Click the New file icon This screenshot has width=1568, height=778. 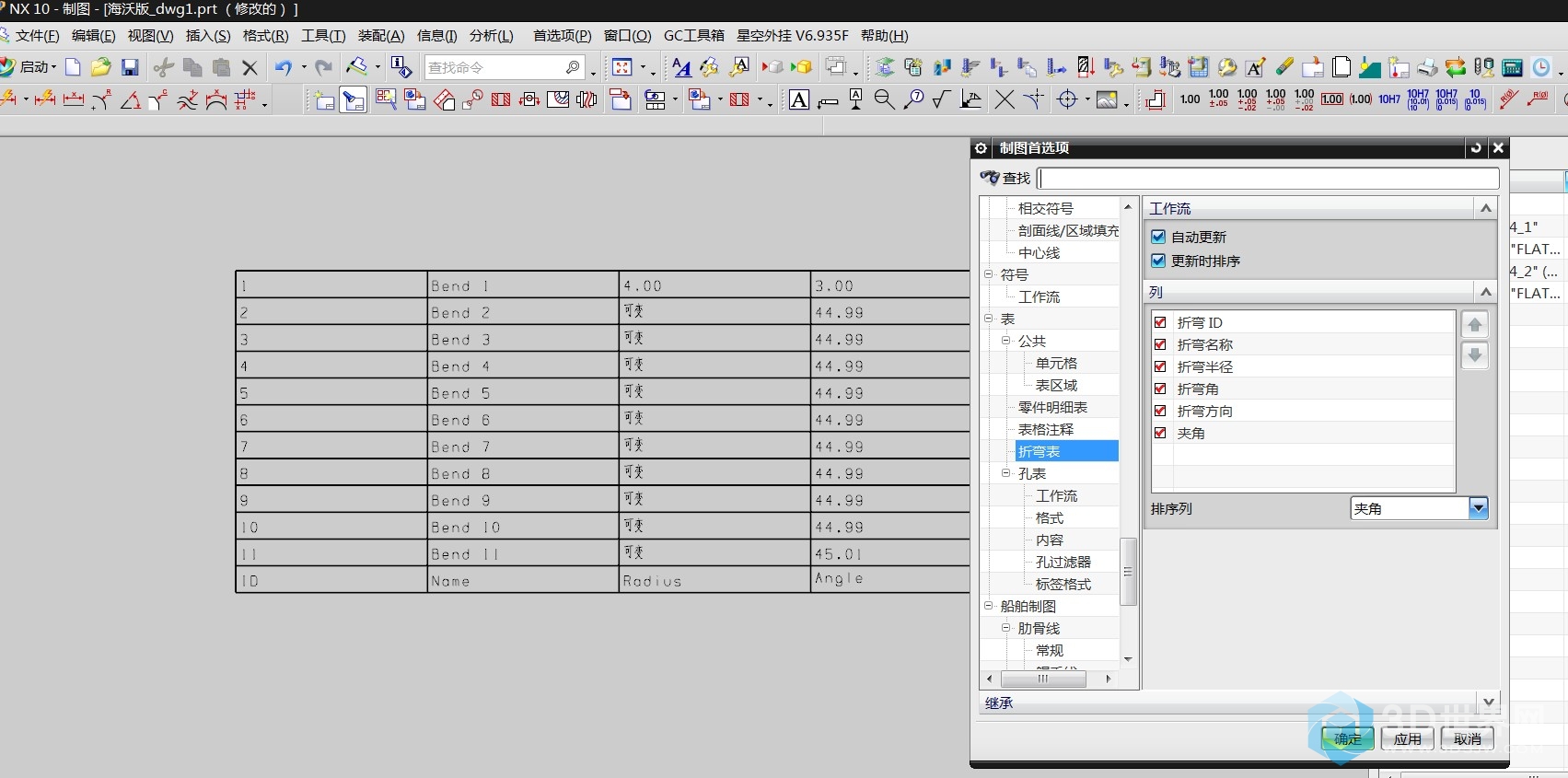[73, 67]
